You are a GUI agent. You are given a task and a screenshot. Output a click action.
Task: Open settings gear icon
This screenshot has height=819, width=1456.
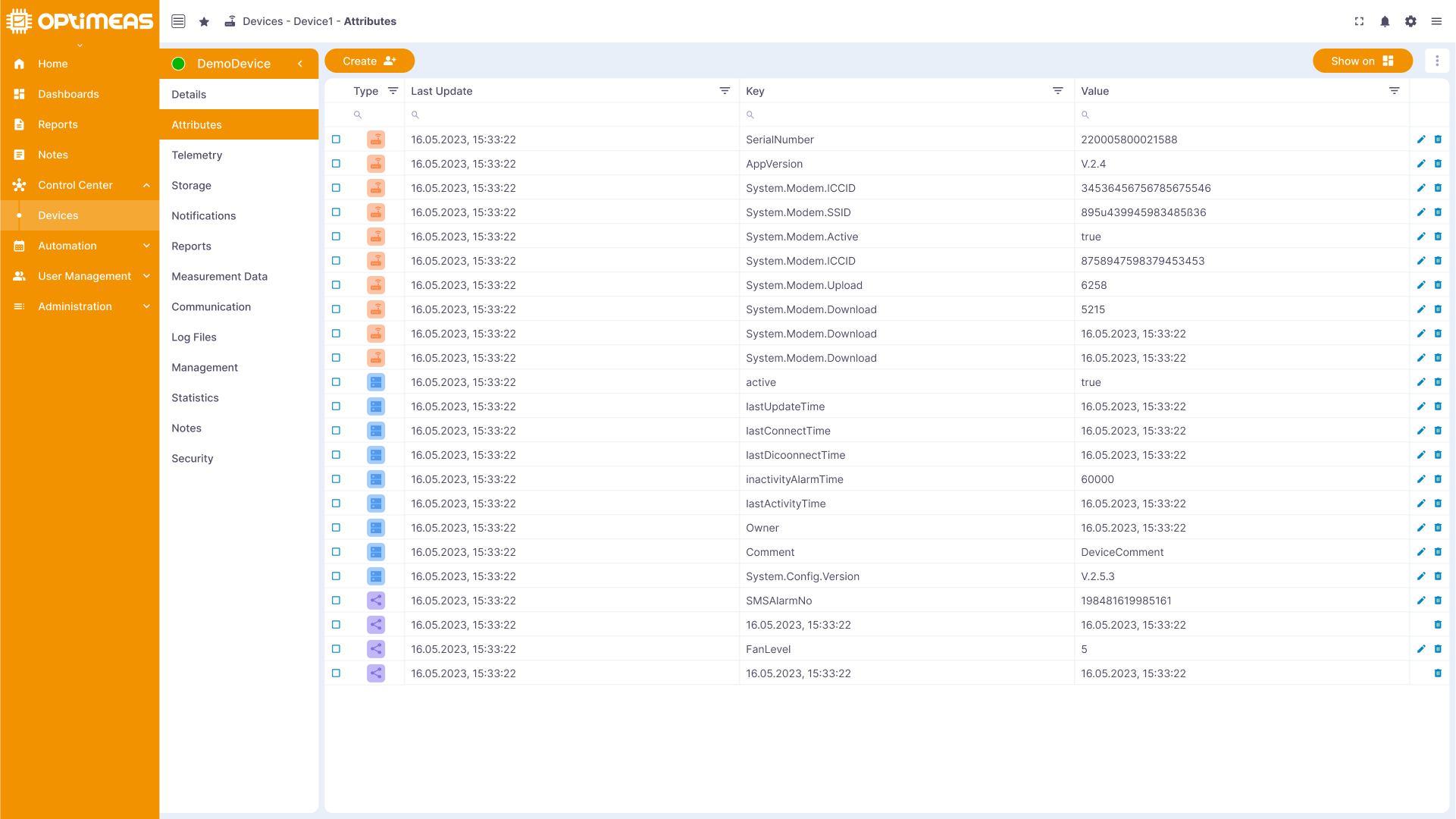pos(1411,21)
